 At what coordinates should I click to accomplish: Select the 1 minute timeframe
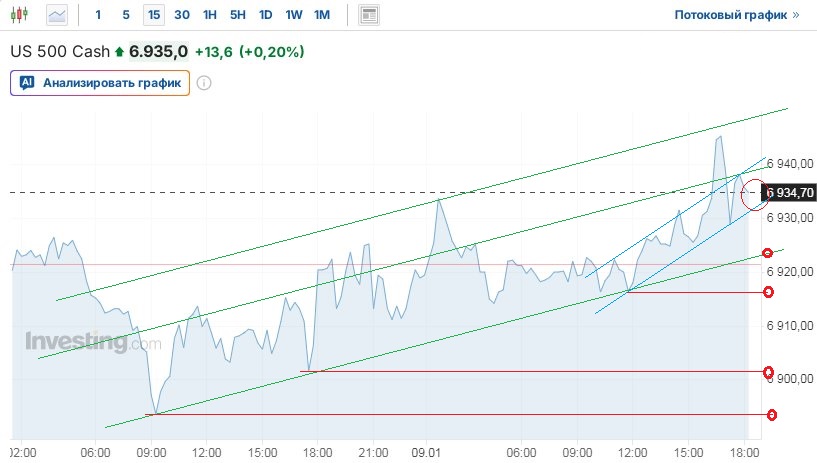(x=97, y=15)
